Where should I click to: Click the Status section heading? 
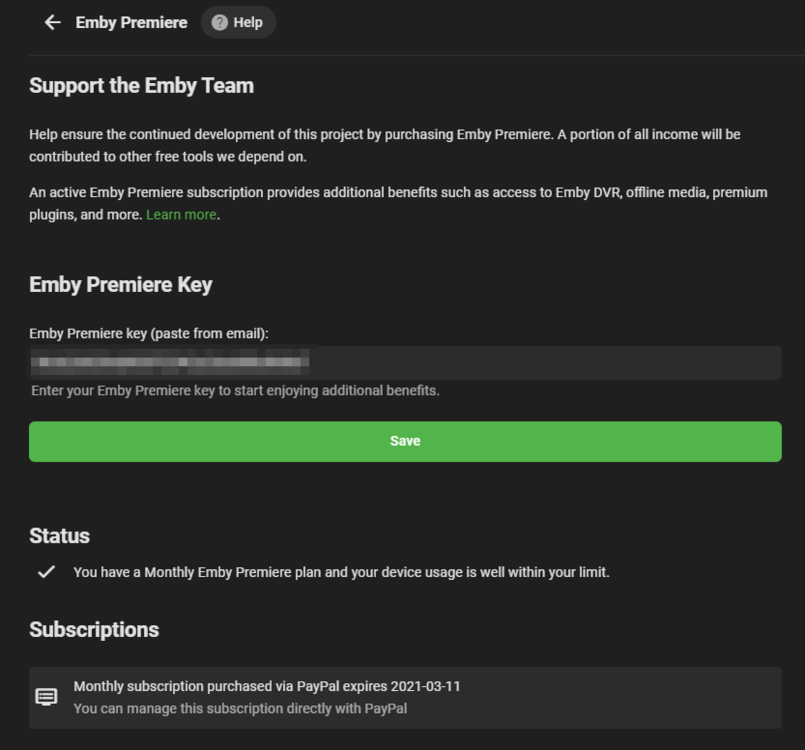59,535
